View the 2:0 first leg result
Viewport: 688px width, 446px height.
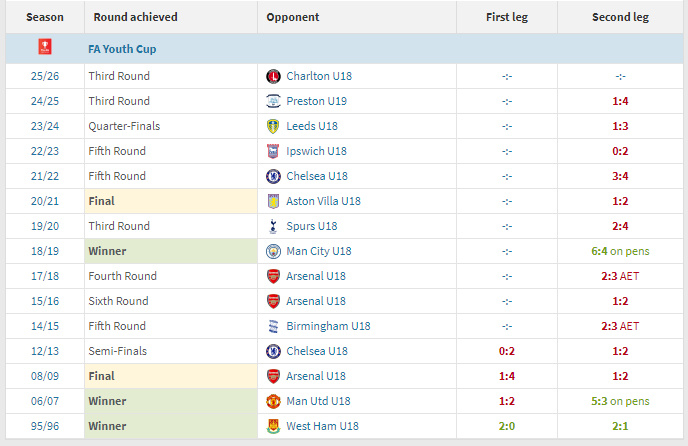click(x=506, y=426)
